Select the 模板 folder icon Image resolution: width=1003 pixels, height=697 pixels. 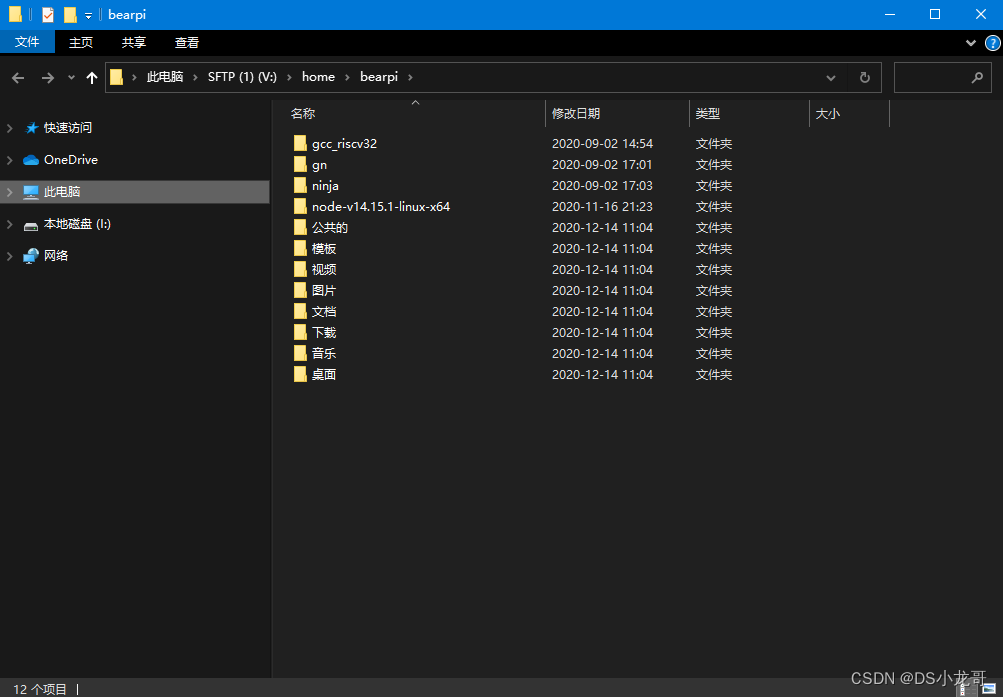300,248
